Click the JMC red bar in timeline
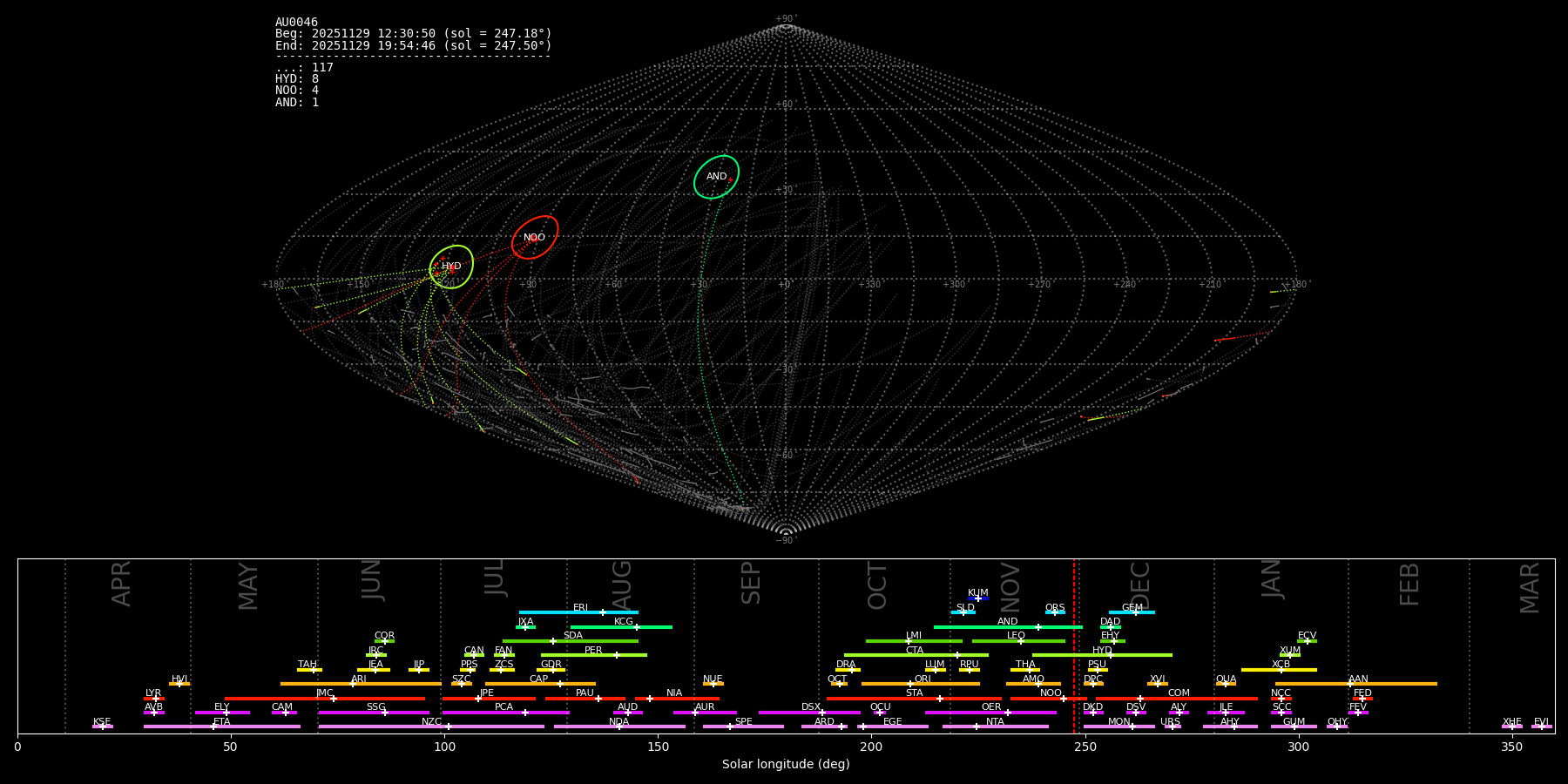The height and width of the screenshot is (784, 1568). point(325,699)
